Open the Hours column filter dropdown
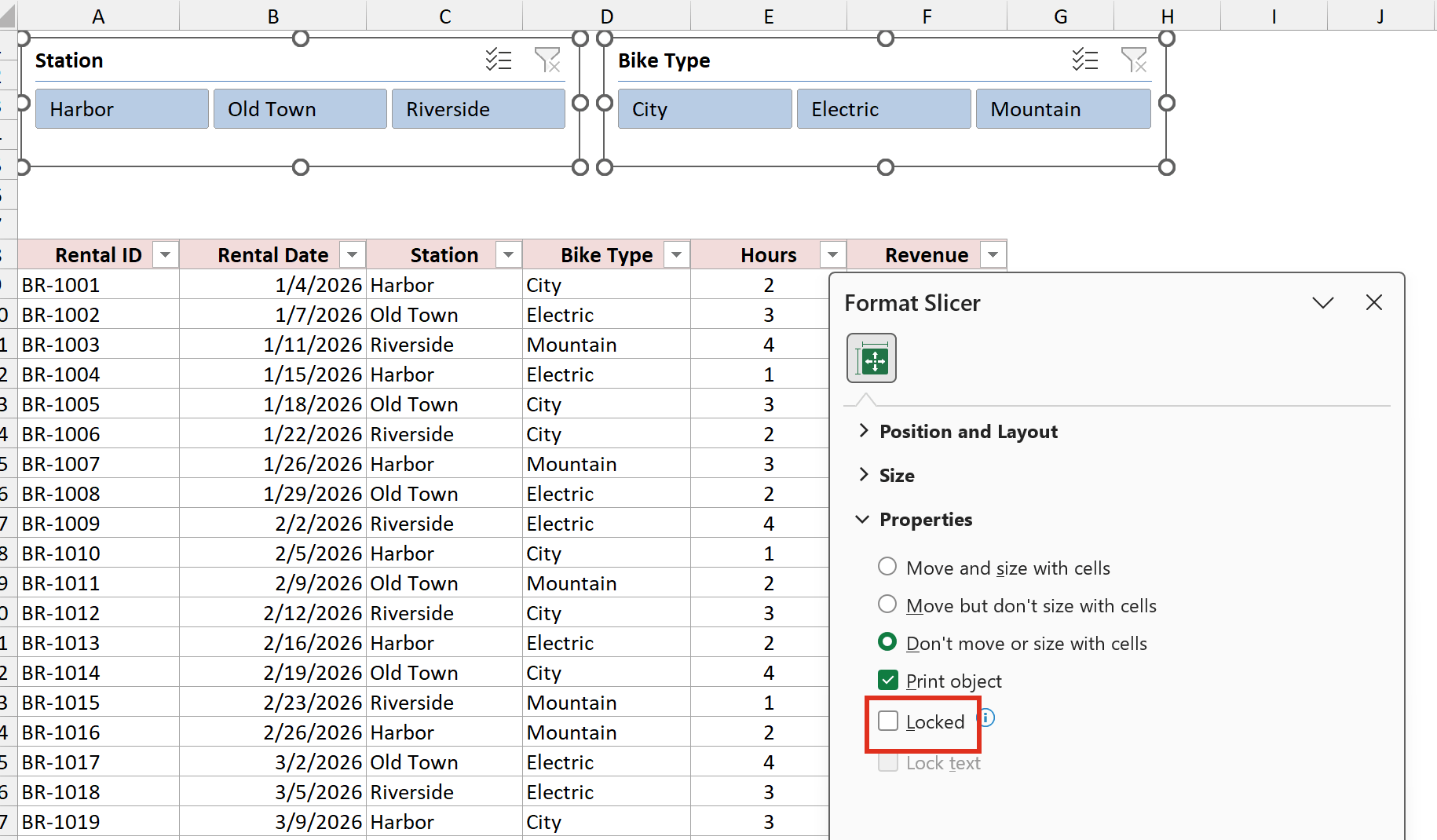Image resolution: width=1437 pixels, height=840 pixels. [832, 255]
